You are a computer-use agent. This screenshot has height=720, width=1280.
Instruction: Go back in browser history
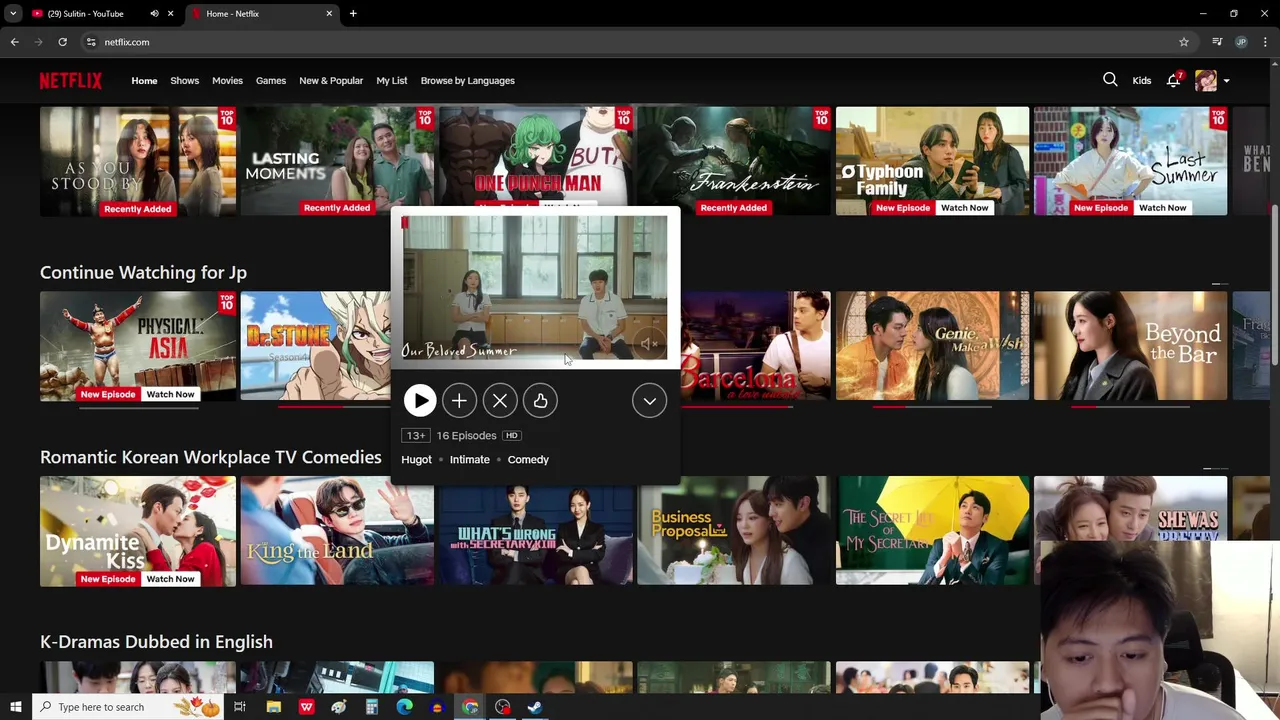point(15,42)
